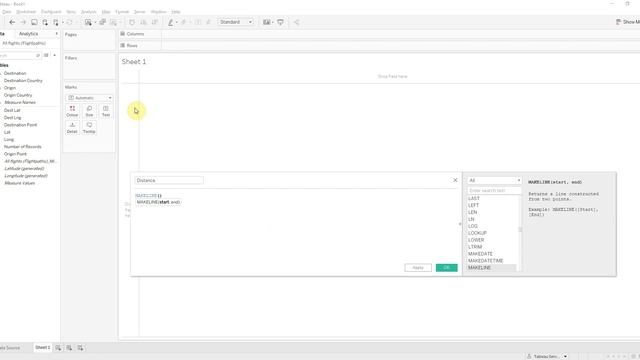The image size is (640, 360).
Task: Click the Redo forward arrow in toolbar
Action: tap(23, 22)
